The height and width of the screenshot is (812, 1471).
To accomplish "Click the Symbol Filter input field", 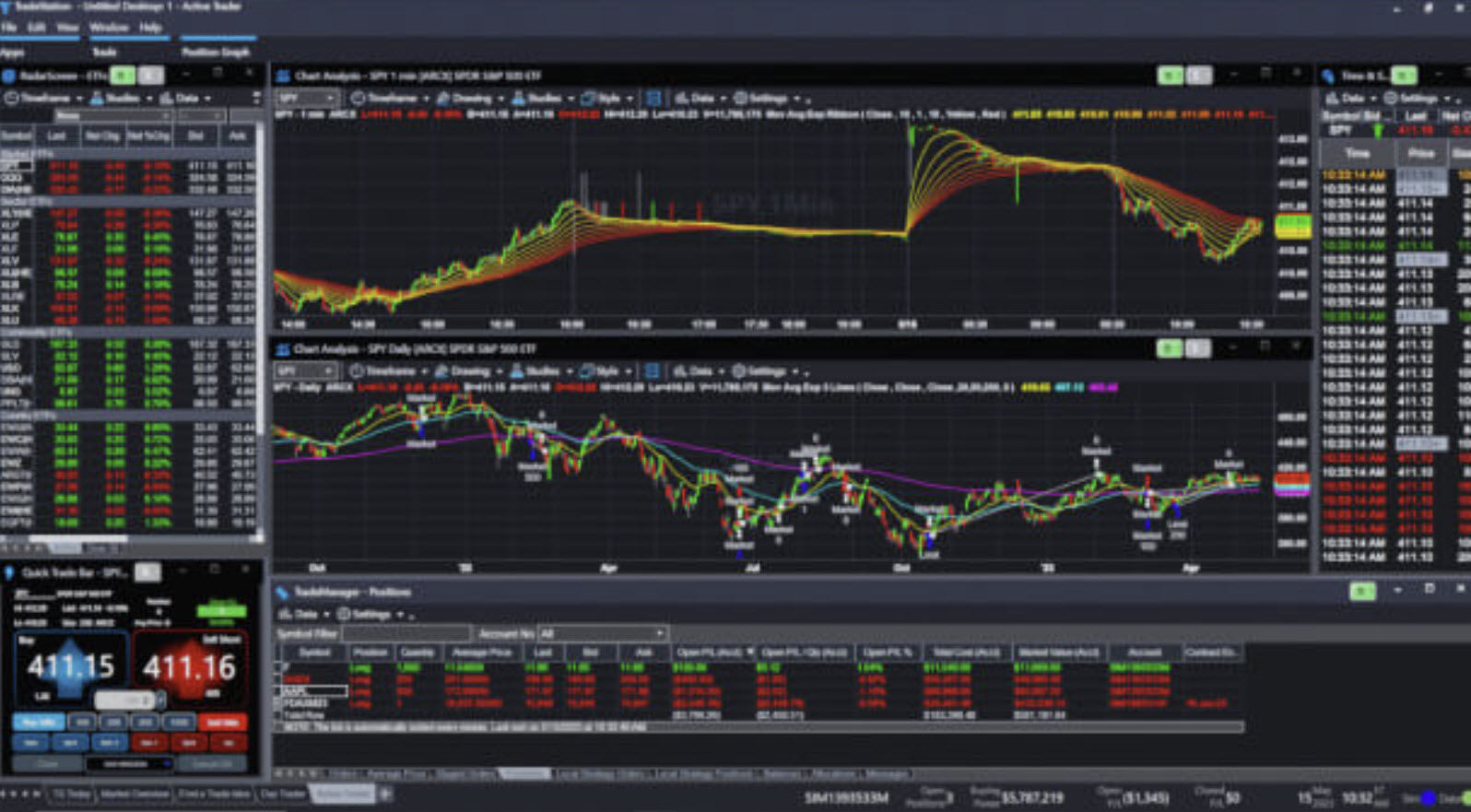I will [406, 633].
